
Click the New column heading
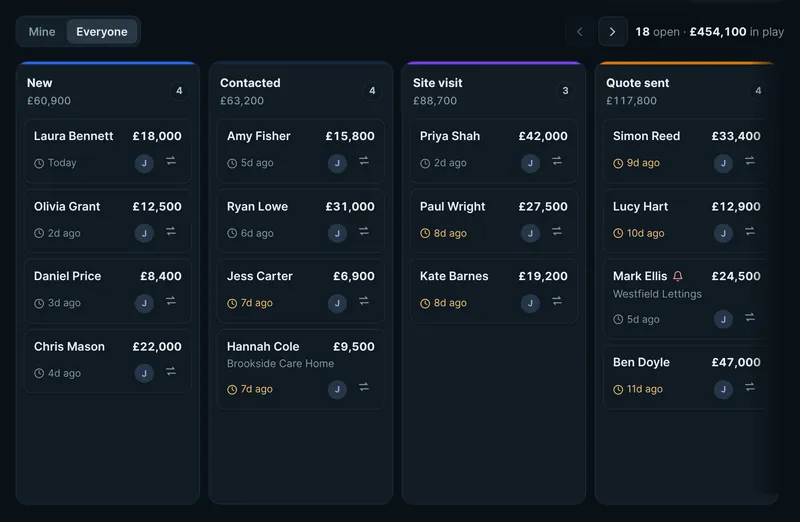[x=39, y=83]
